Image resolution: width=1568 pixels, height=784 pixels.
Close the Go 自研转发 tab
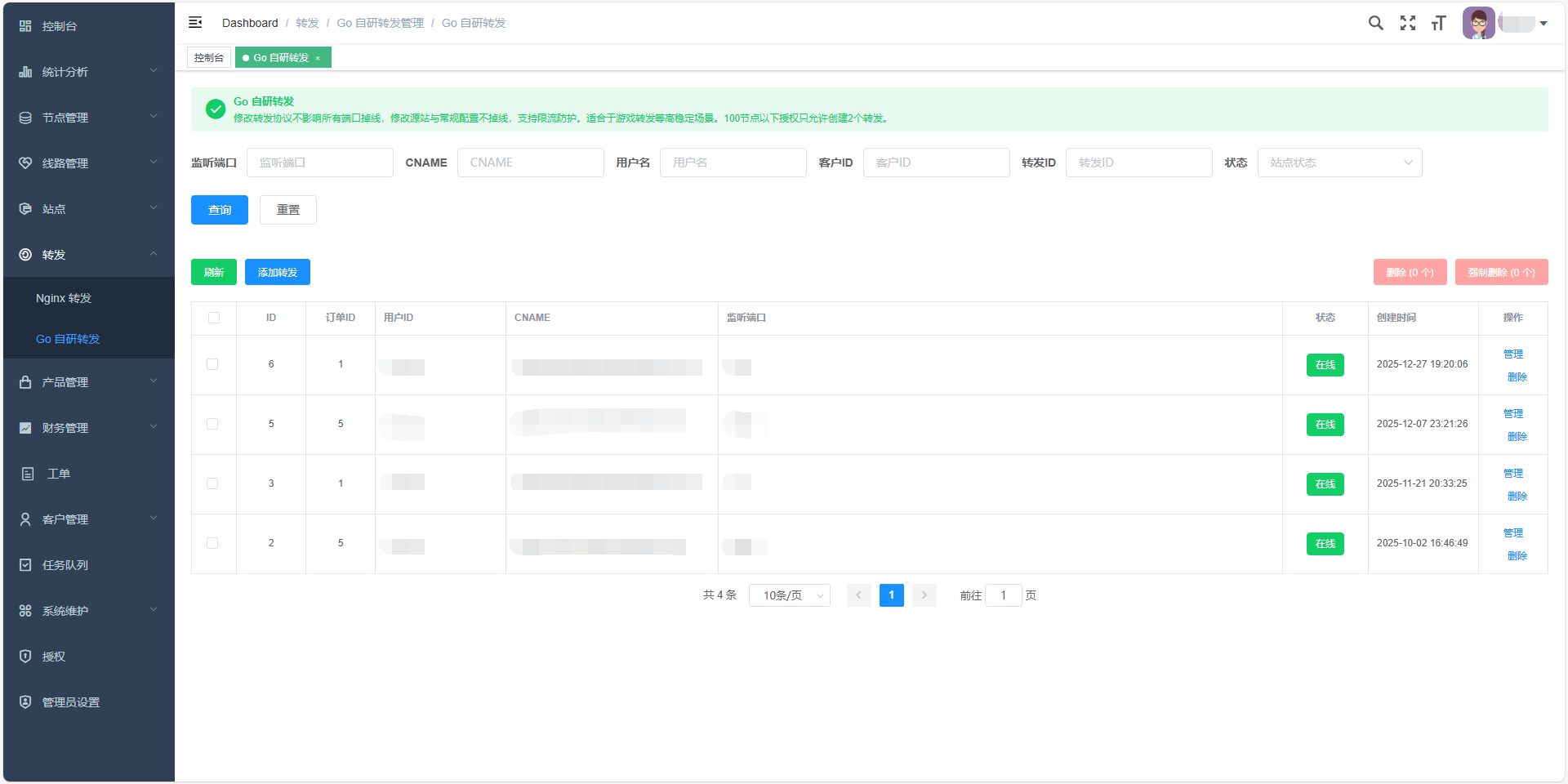coord(318,58)
